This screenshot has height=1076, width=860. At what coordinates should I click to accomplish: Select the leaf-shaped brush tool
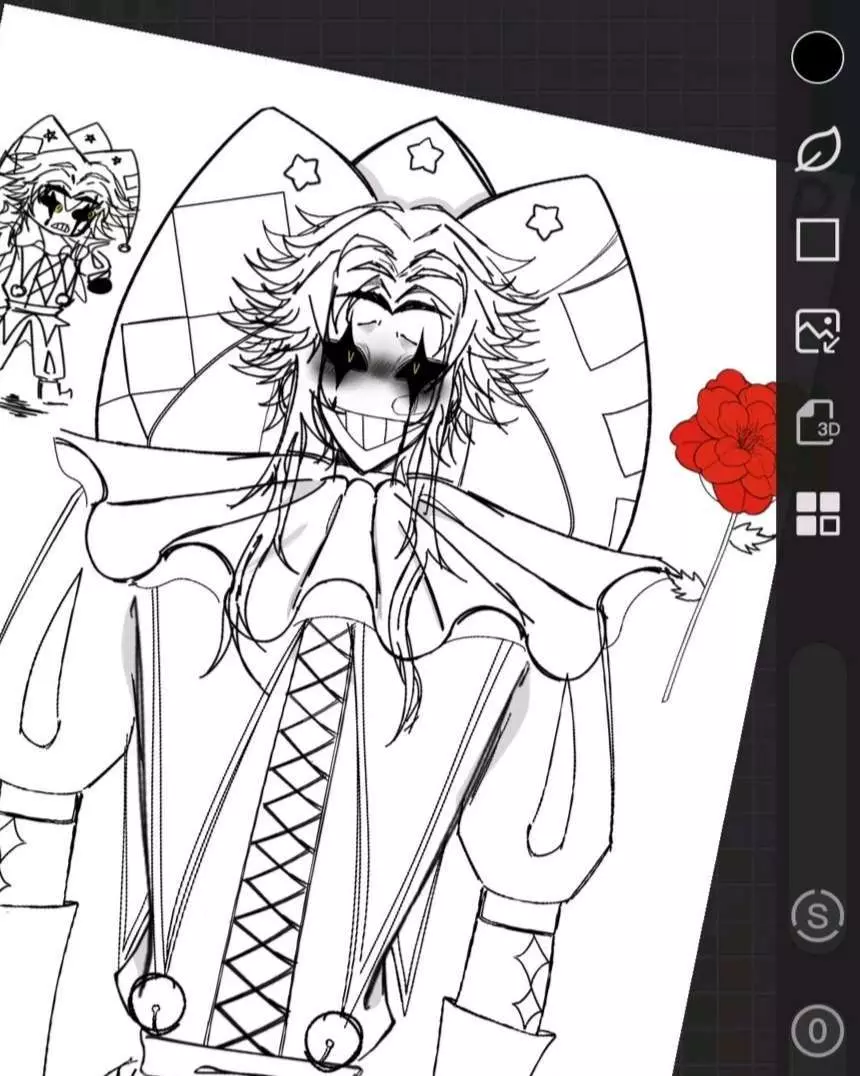pyautogui.click(x=817, y=151)
